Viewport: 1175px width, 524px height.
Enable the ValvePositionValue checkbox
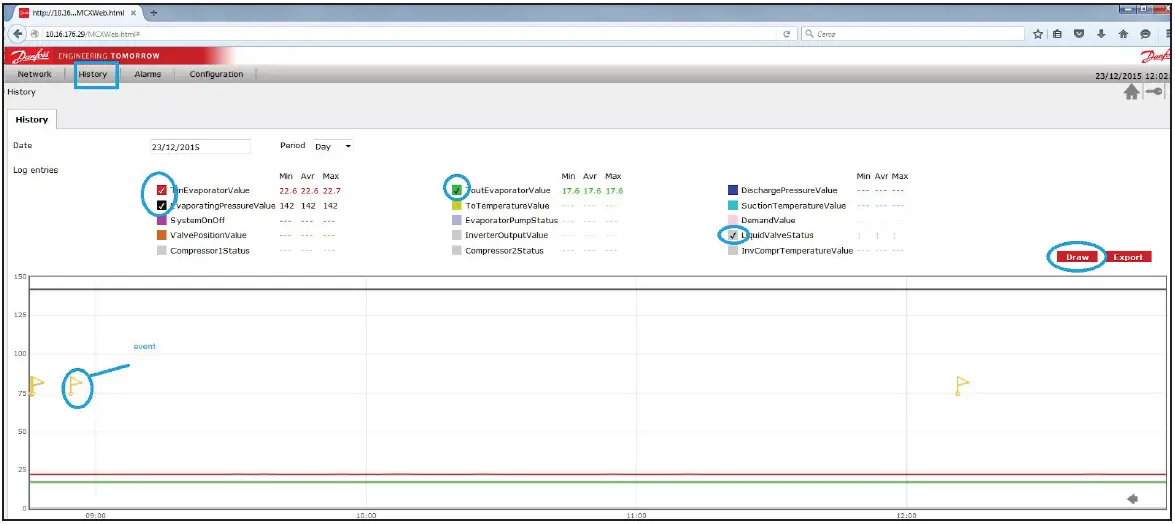coord(161,235)
